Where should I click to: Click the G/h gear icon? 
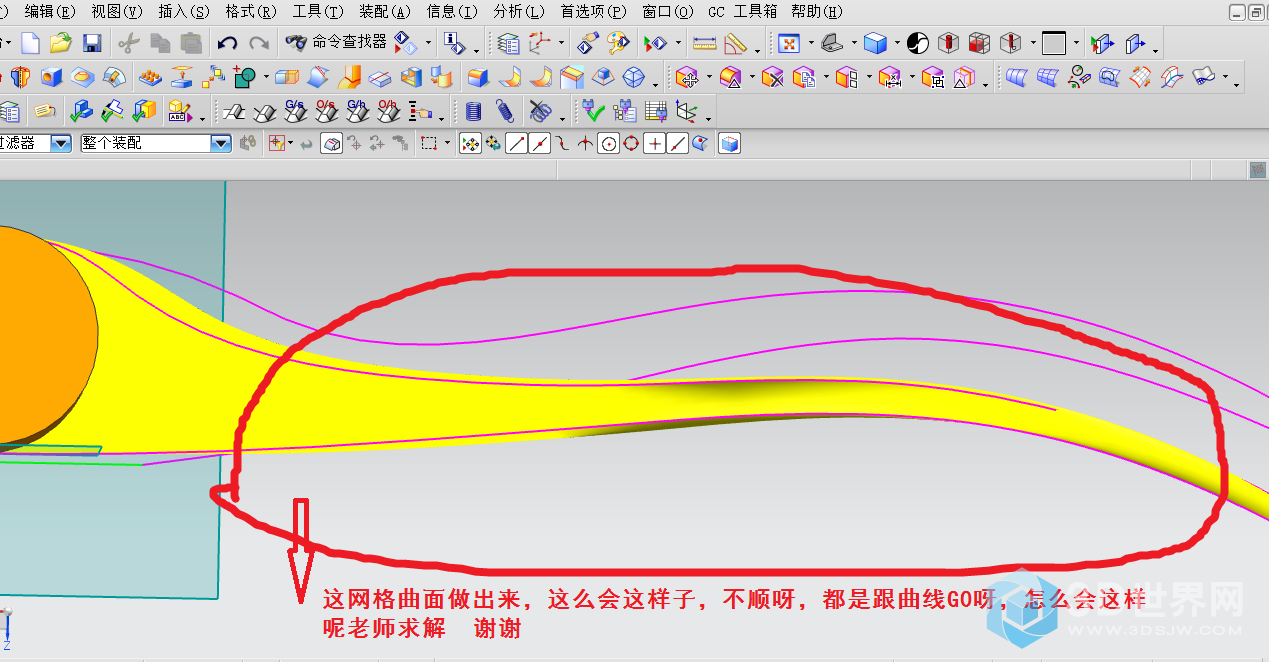pyautogui.click(x=357, y=110)
